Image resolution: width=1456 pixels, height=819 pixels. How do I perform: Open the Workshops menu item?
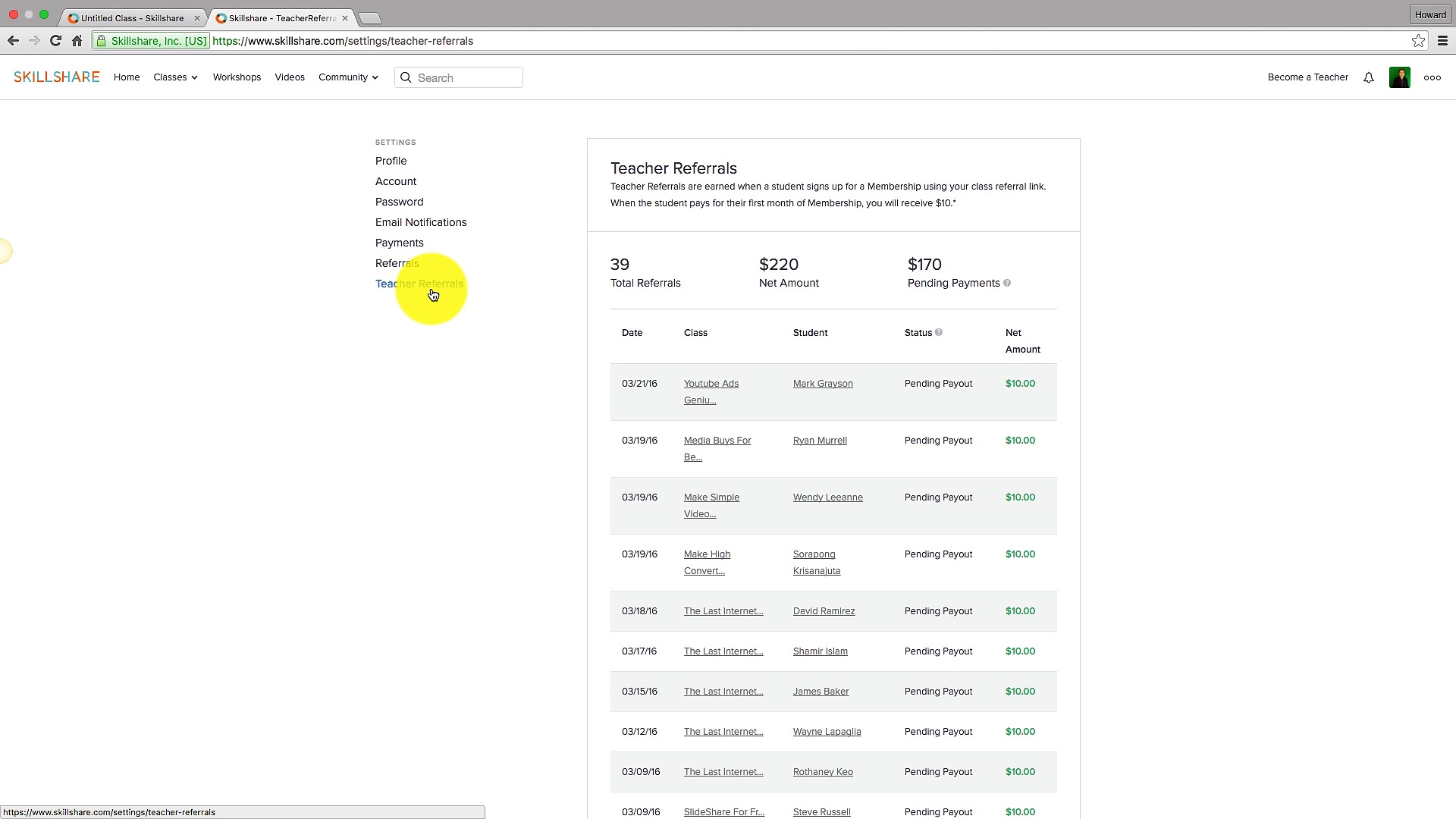pos(237,77)
